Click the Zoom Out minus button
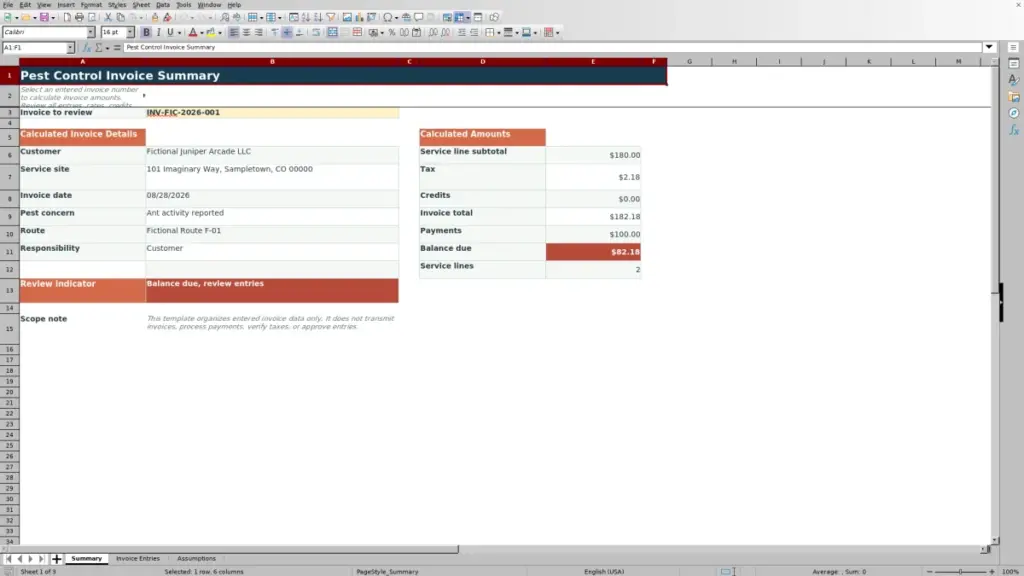This screenshot has height=576, width=1024. coord(929,572)
